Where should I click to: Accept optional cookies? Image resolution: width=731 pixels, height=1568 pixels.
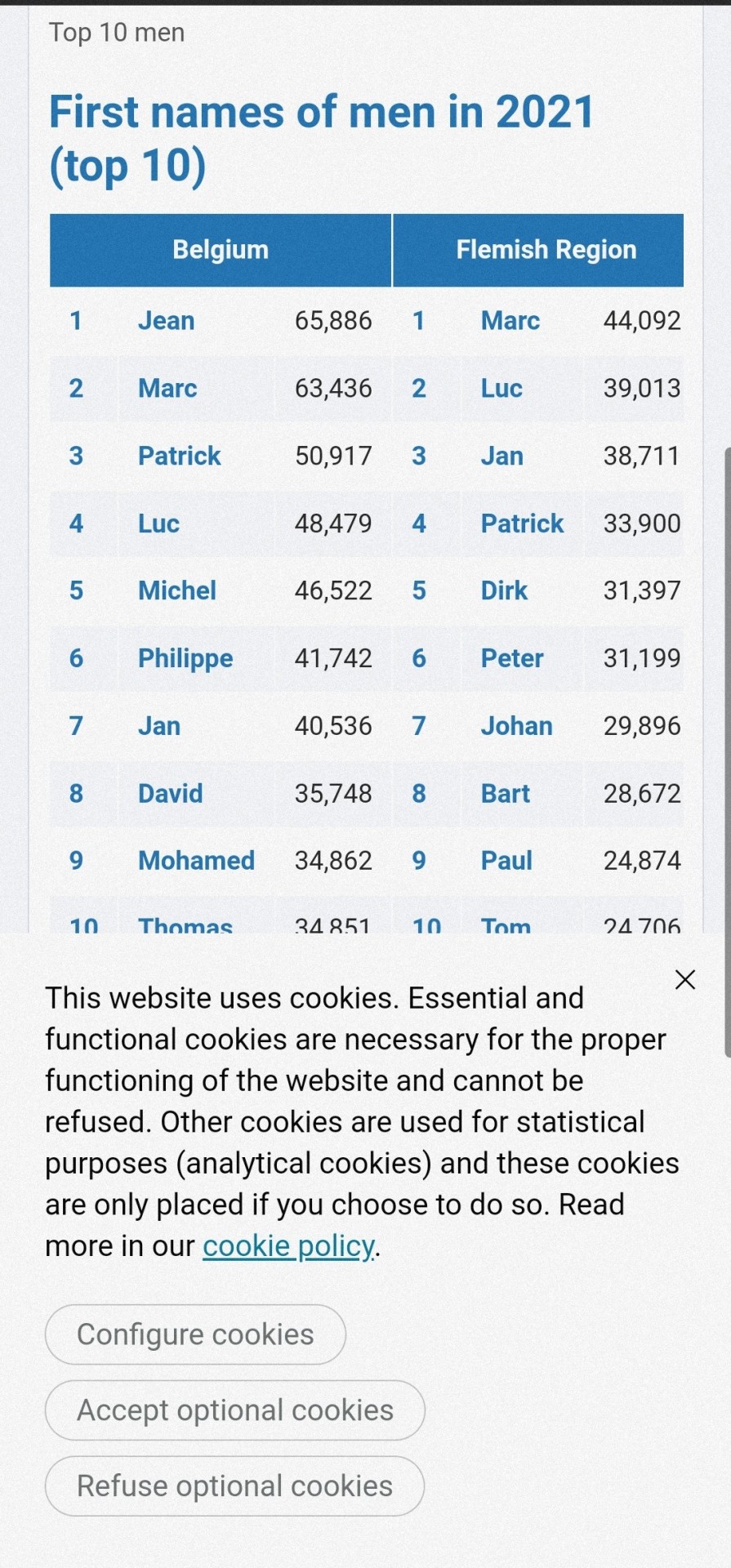pos(235,1410)
